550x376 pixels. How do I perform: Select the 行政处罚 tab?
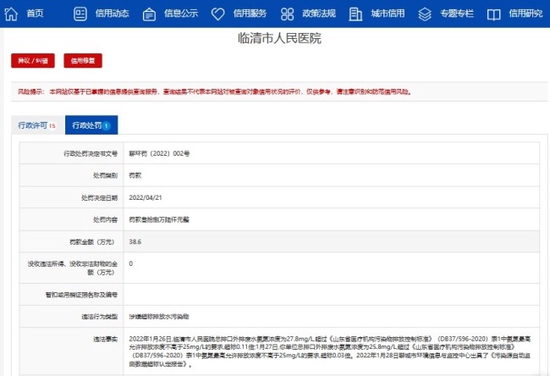91,125
